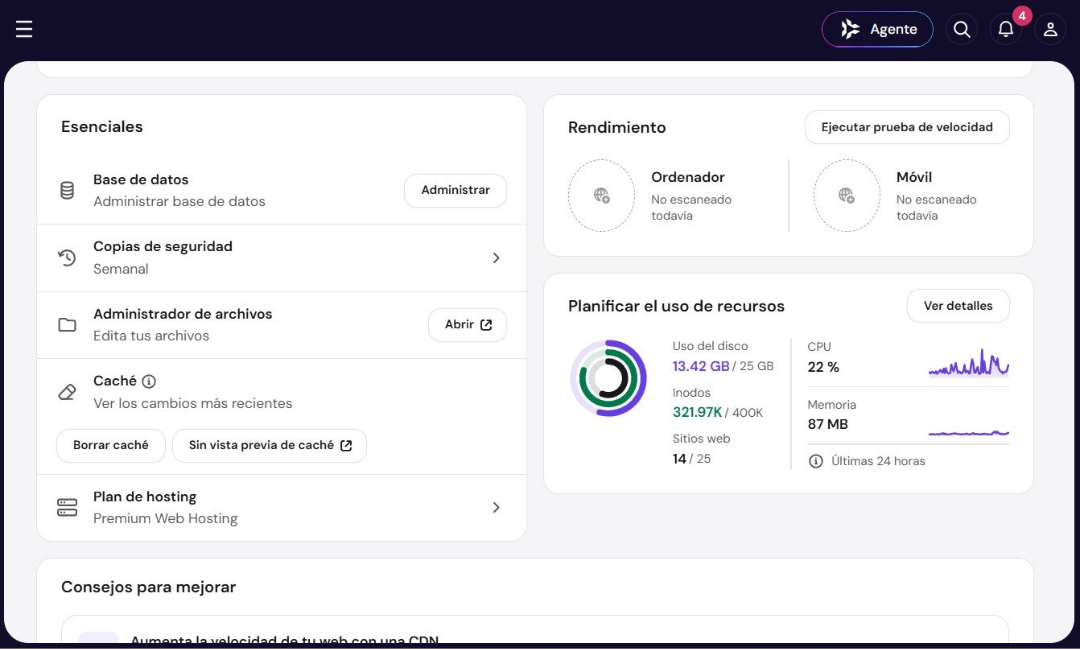Click the Memoria usage sparkline chart
Screen dimensions: 1080x650
pyautogui.click(x=968, y=432)
